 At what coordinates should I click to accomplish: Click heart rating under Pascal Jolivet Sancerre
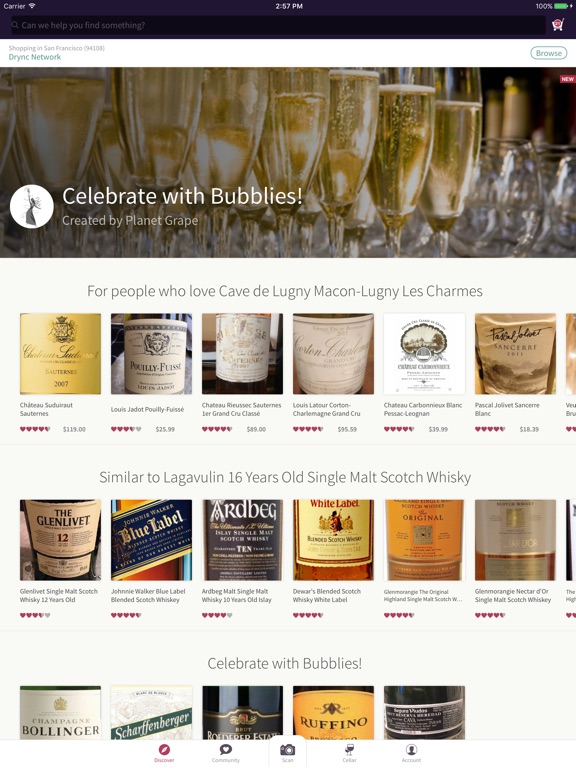490,429
